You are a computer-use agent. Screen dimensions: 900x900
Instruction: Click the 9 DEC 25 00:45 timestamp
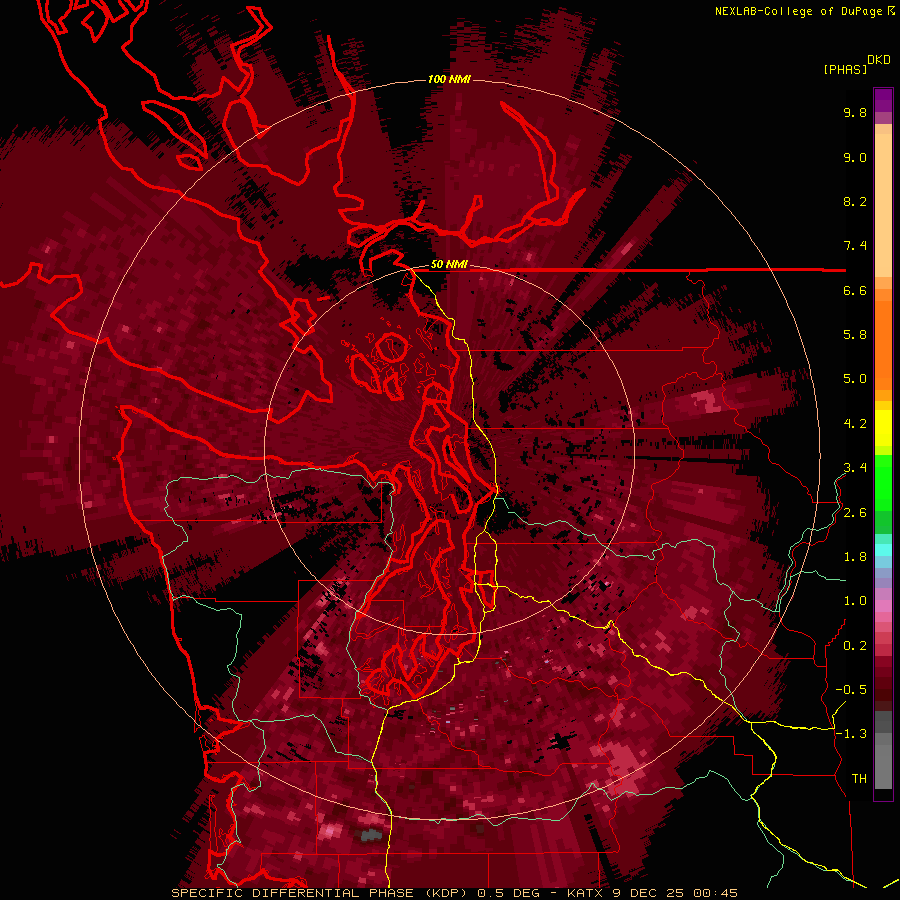675,893
